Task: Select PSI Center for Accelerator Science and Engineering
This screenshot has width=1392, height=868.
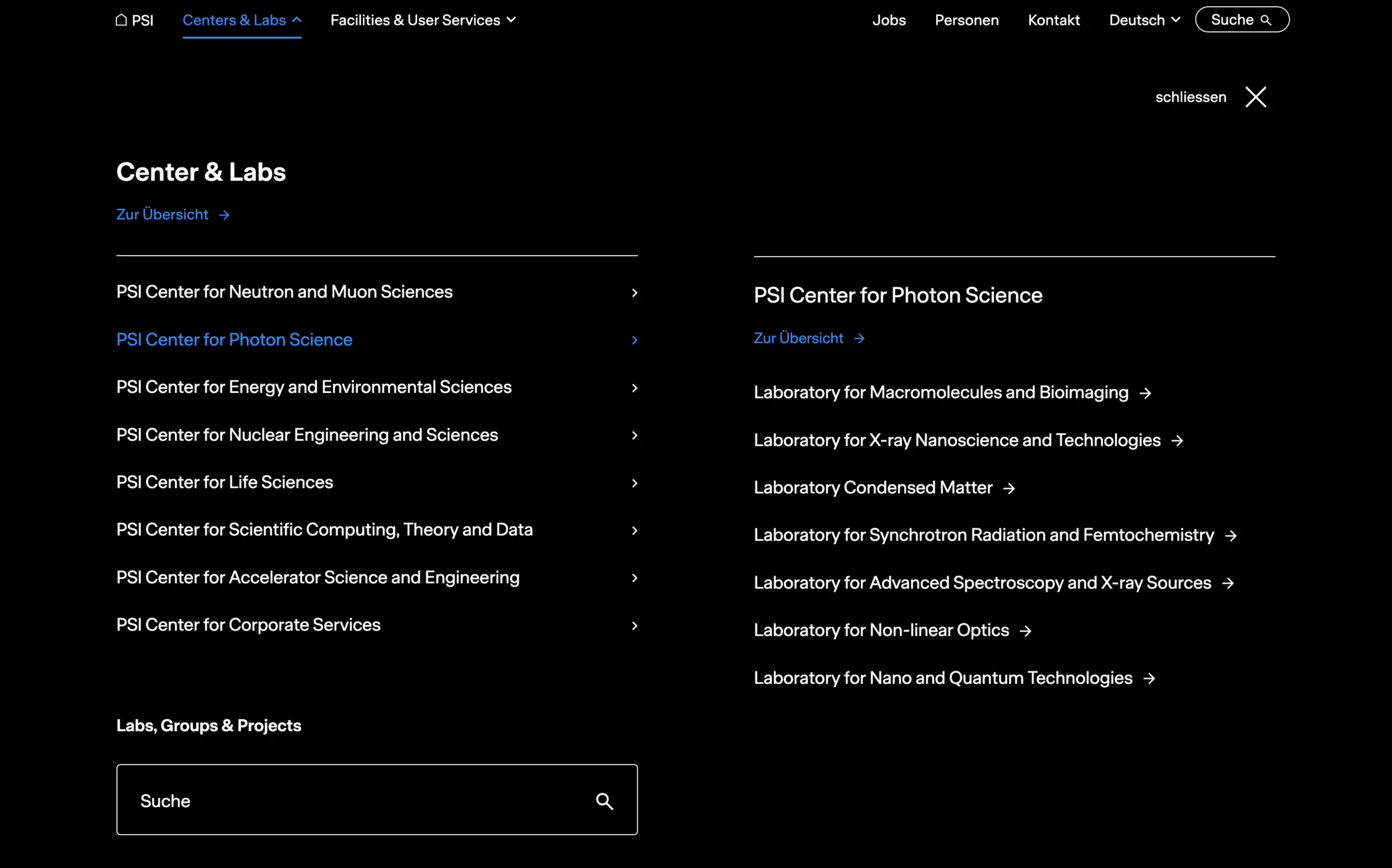Action: click(318, 577)
